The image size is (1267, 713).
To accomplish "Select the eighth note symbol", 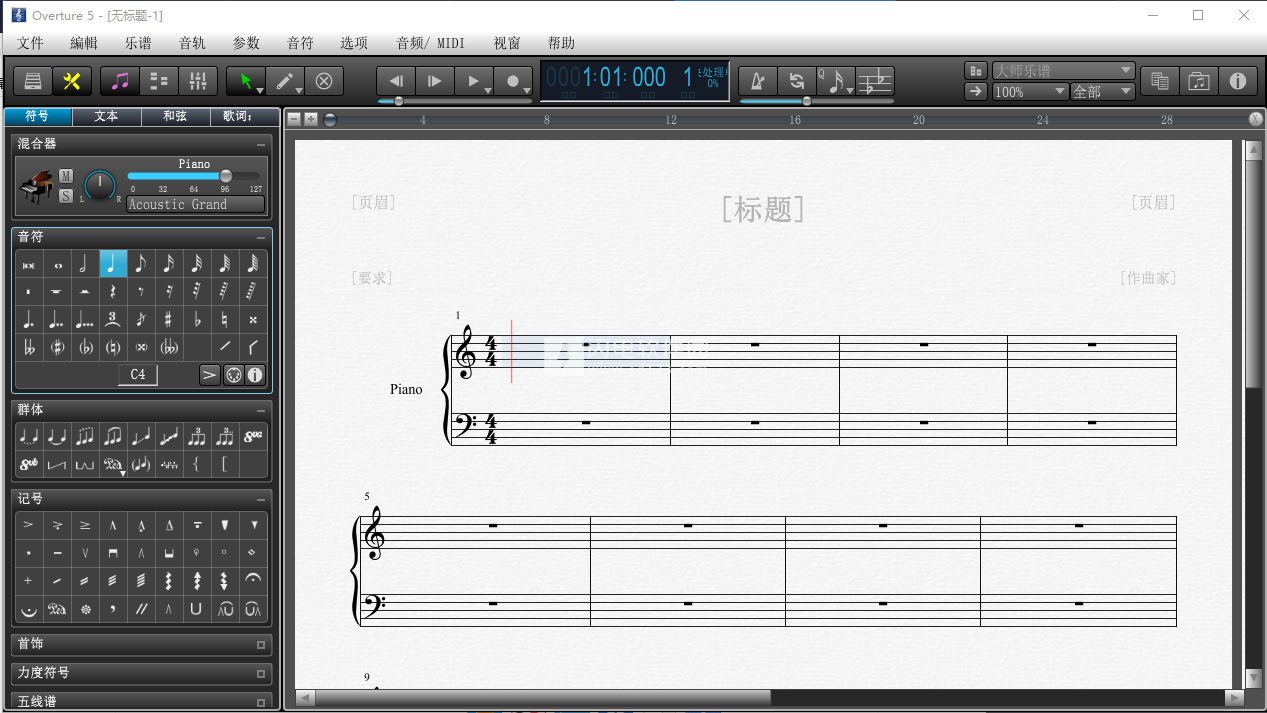I will pyautogui.click(x=141, y=264).
